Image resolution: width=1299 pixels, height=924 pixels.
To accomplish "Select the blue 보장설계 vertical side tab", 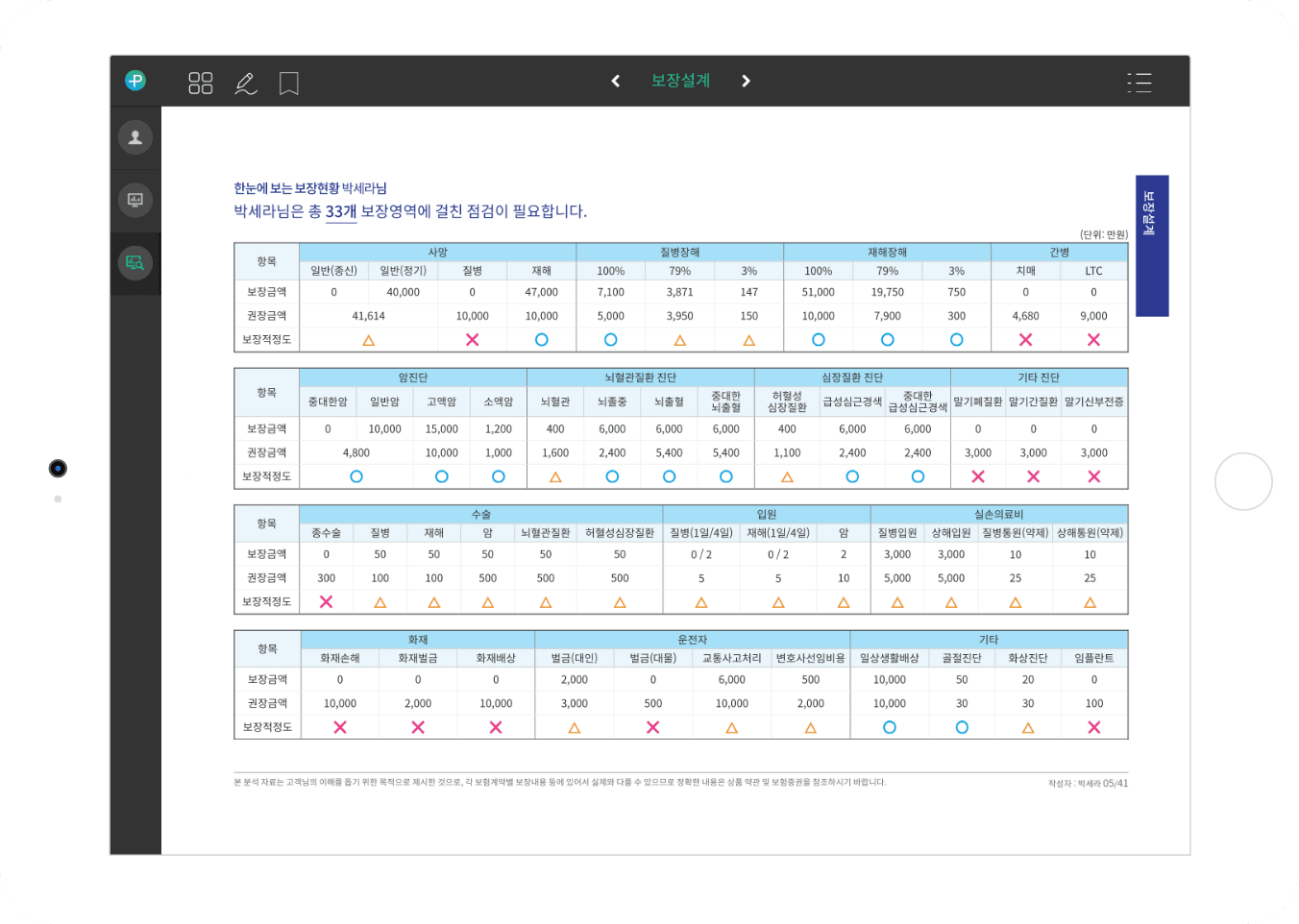I will point(1152,246).
